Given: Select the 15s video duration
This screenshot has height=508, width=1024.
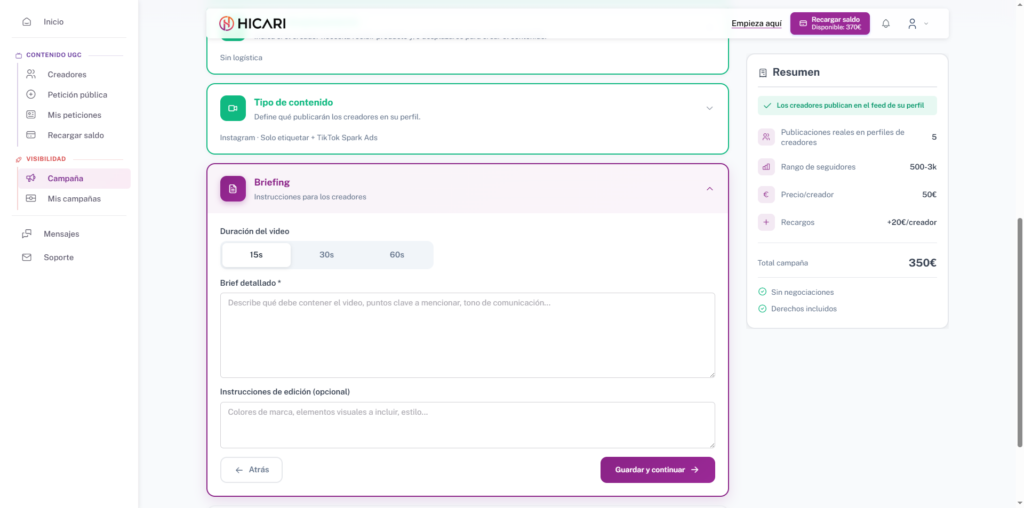Looking at the screenshot, I should 256,255.
